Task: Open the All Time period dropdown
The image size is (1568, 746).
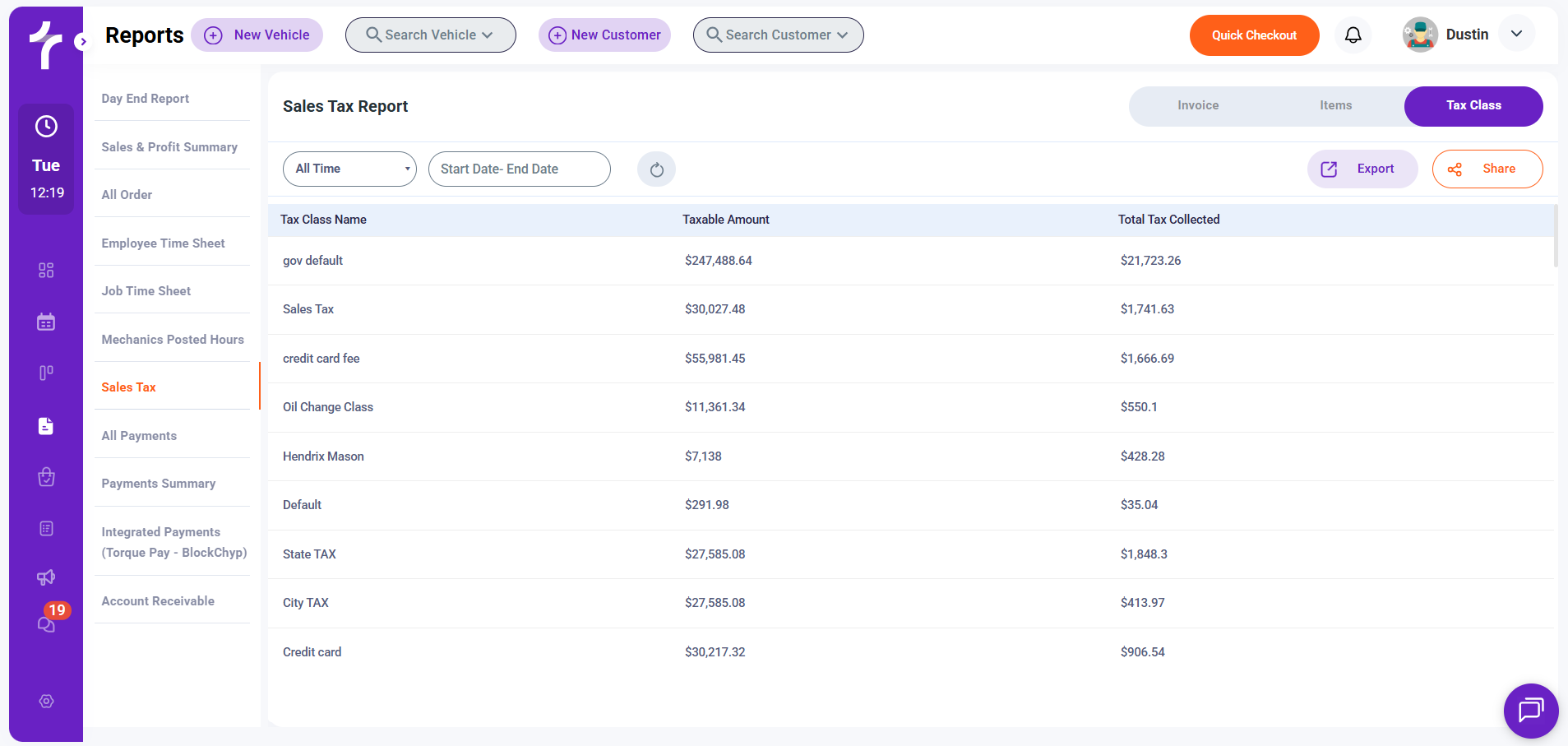Action: 349,169
